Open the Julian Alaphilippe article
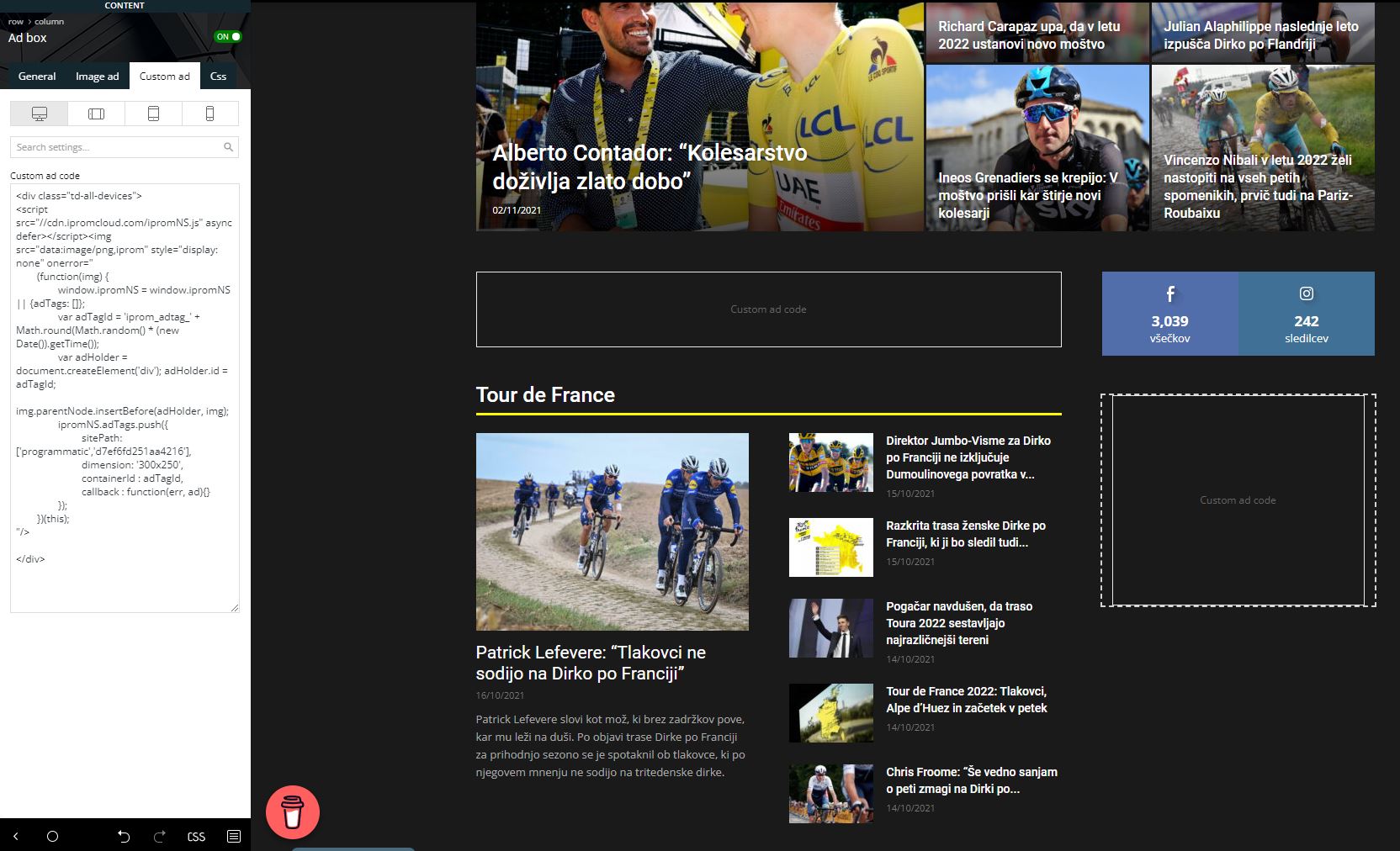Image resolution: width=1400 pixels, height=851 pixels. point(1261,35)
